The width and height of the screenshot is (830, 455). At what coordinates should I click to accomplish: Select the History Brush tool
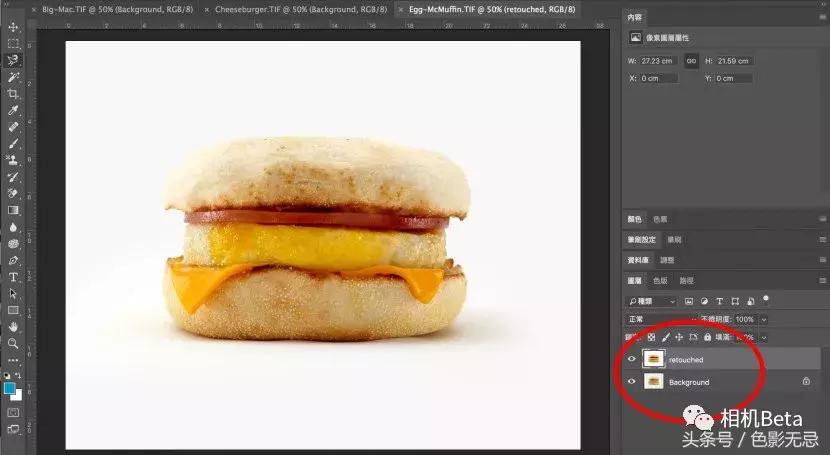tap(13, 177)
